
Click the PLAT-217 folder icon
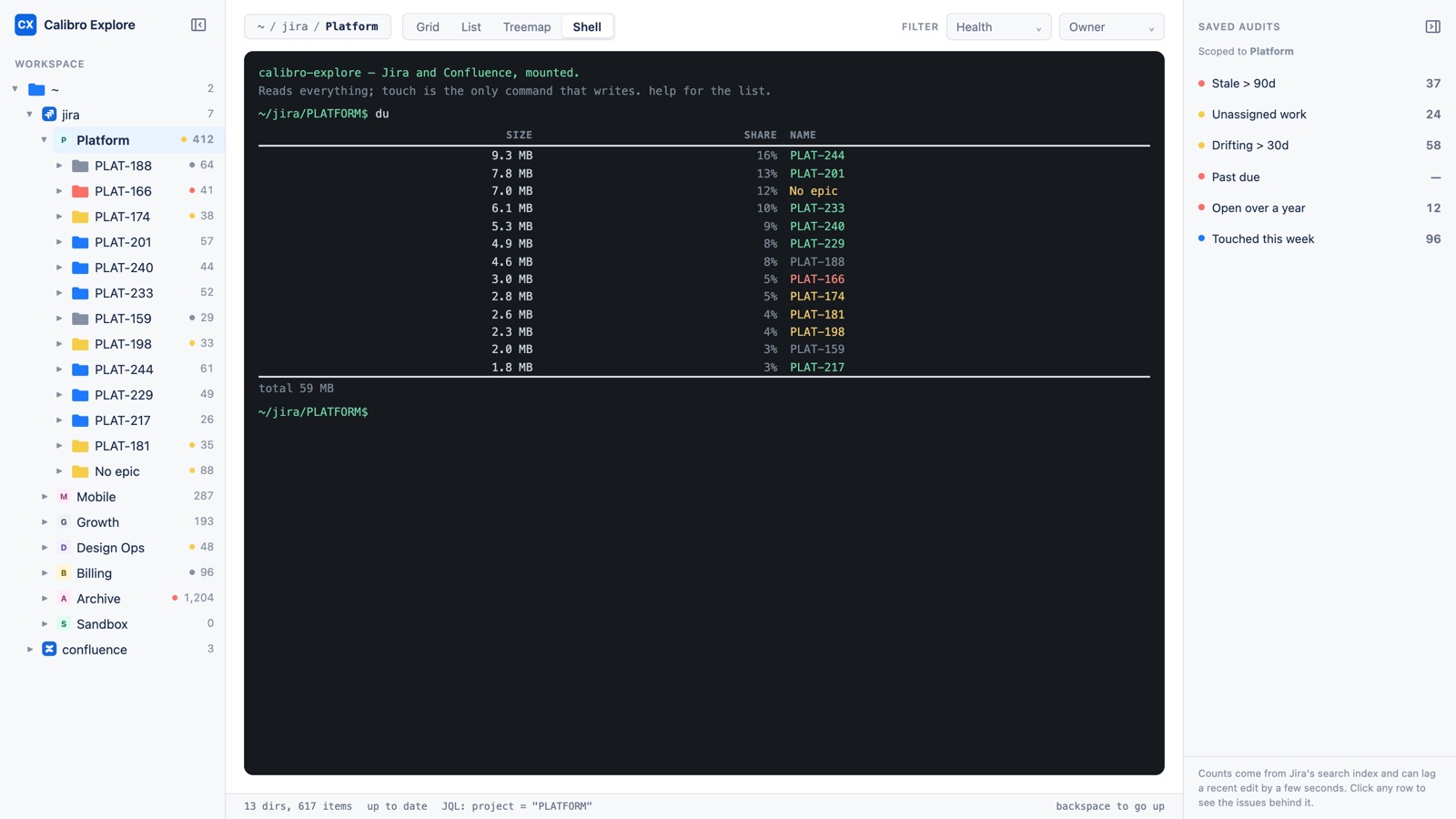[x=80, y=420]
